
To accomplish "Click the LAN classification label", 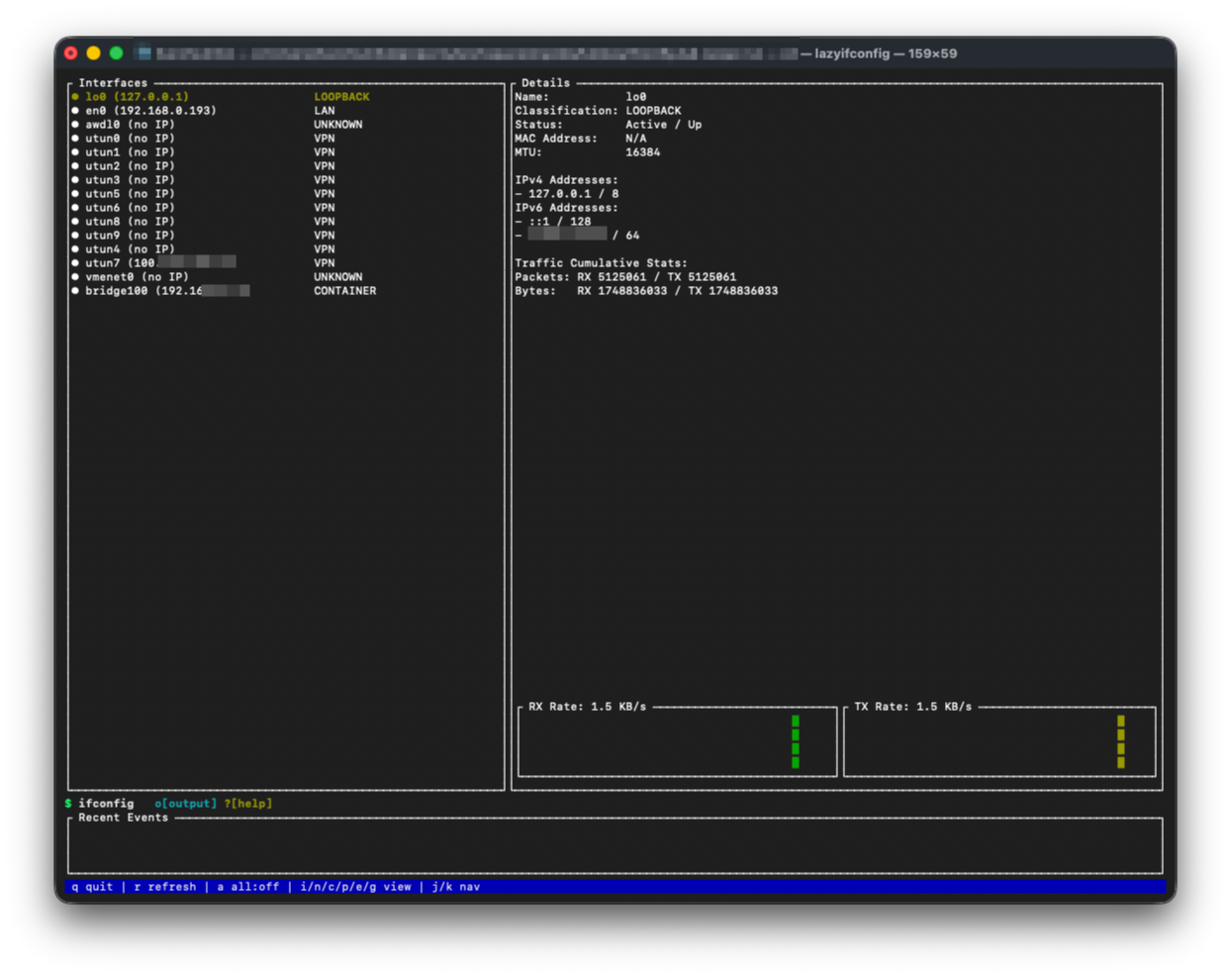I will tap(325, 111).
